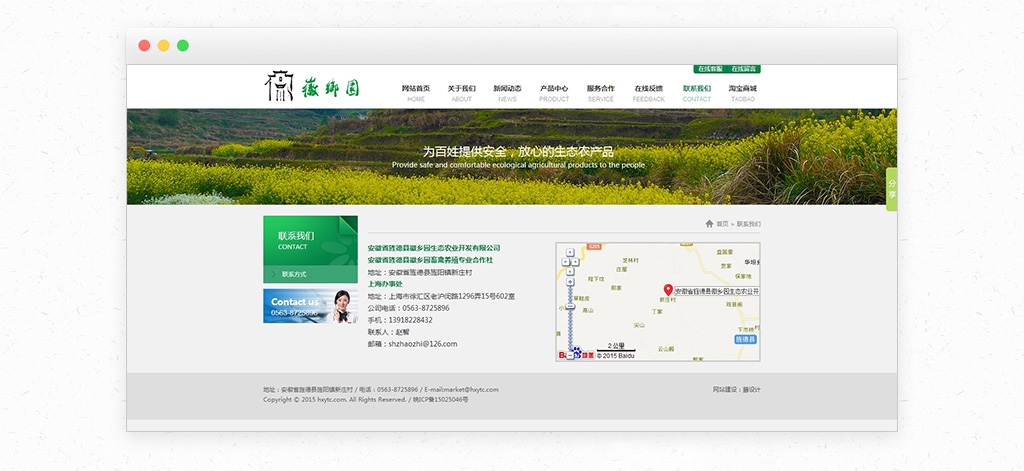Click the 在线客服 button at top

[710, 69]
